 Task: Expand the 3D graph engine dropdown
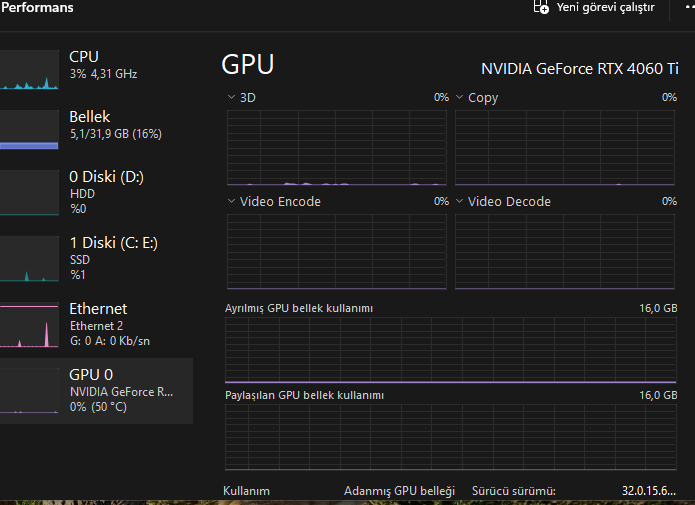pos(232,97)
